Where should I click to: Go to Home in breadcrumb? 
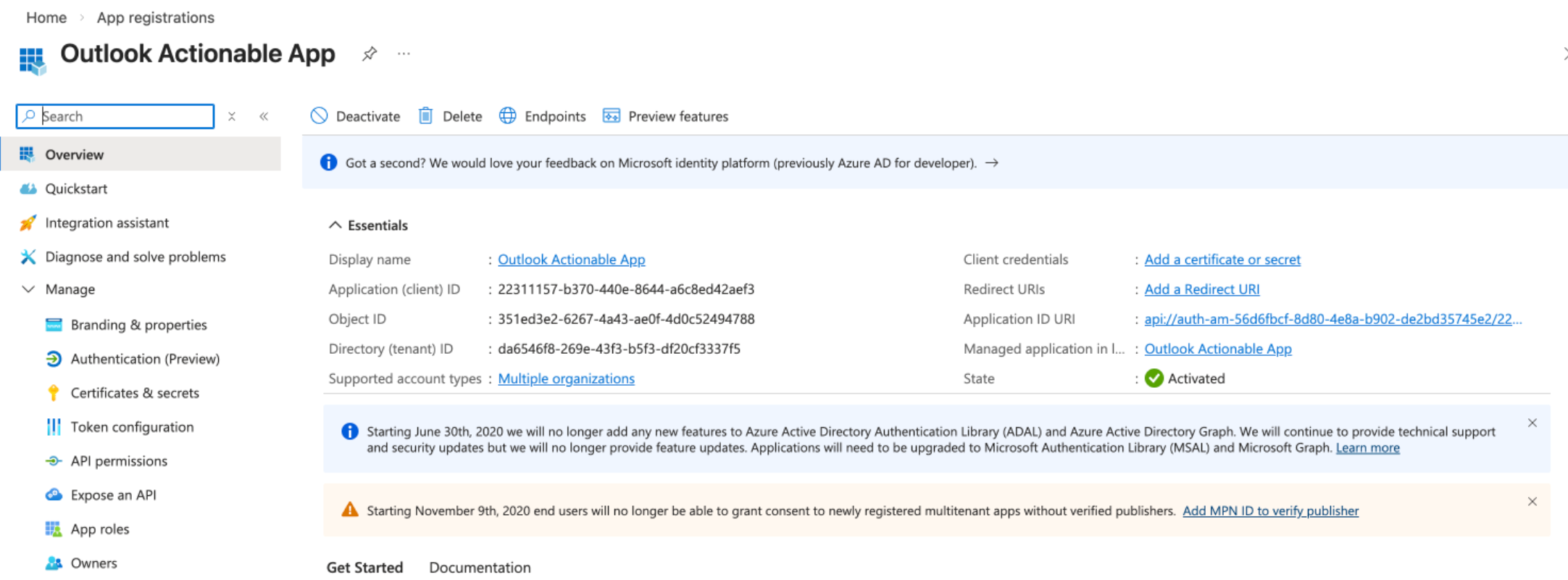[46, 17]
